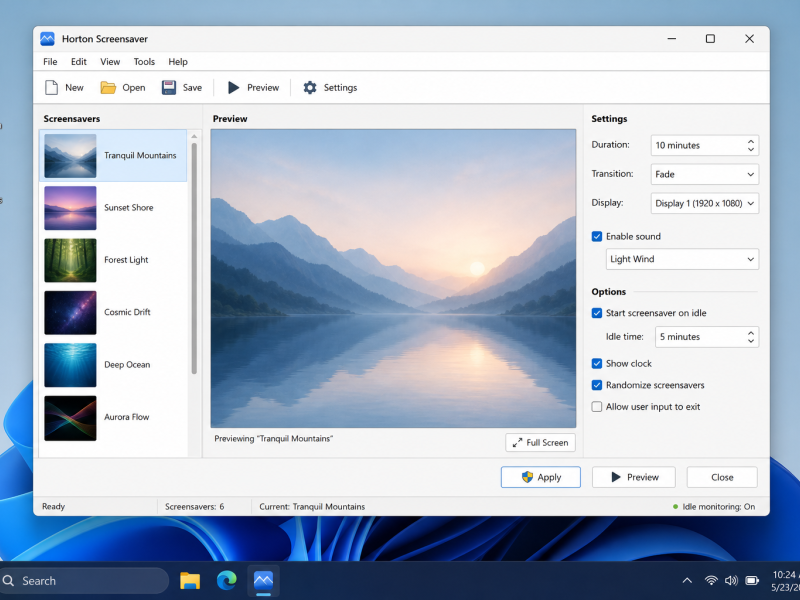
Task: Click the Duration 10 minutes spinner field
Action: (705, 145)
